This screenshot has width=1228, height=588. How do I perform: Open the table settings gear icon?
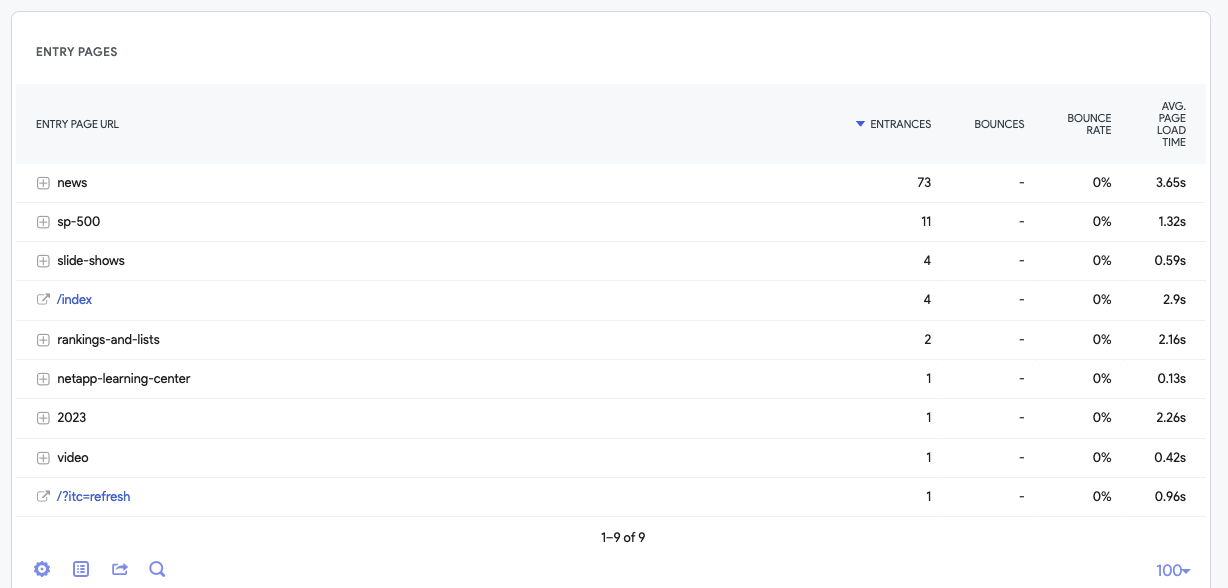click(42, 569)
